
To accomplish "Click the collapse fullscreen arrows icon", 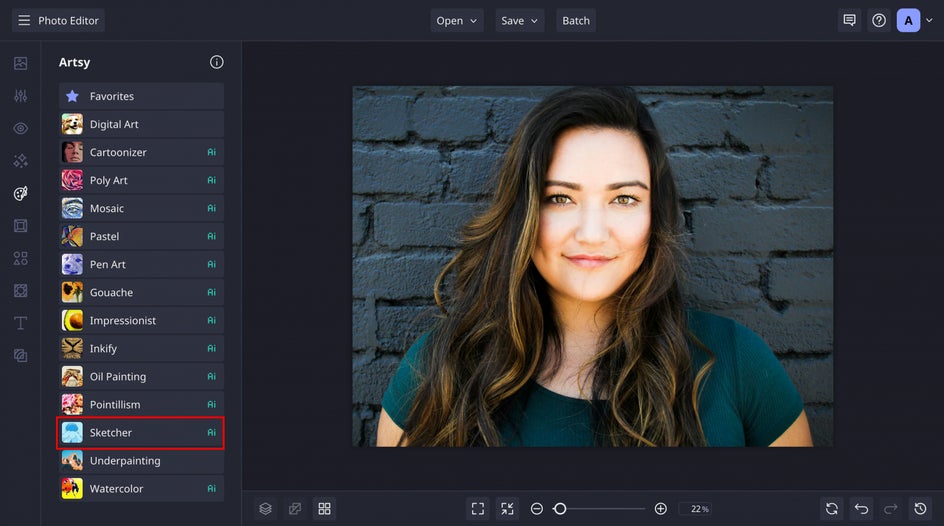I will point(508,509).
